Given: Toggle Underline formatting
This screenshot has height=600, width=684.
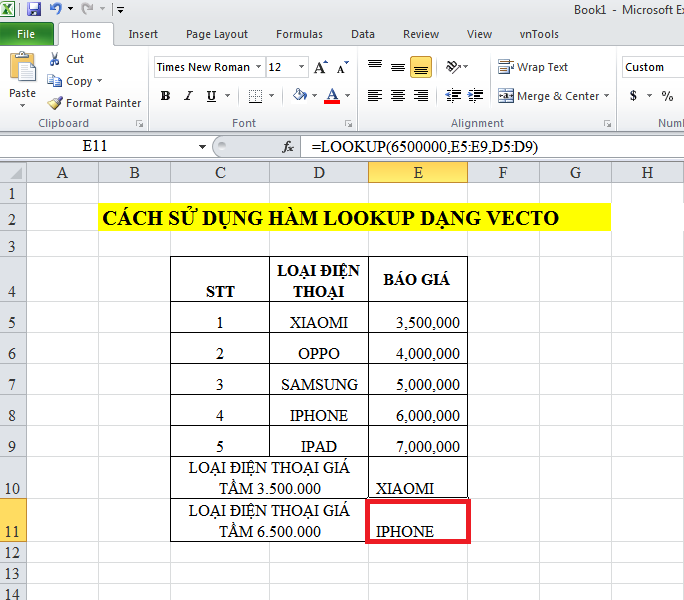Looking at the screenshot, I should (212, 96).
